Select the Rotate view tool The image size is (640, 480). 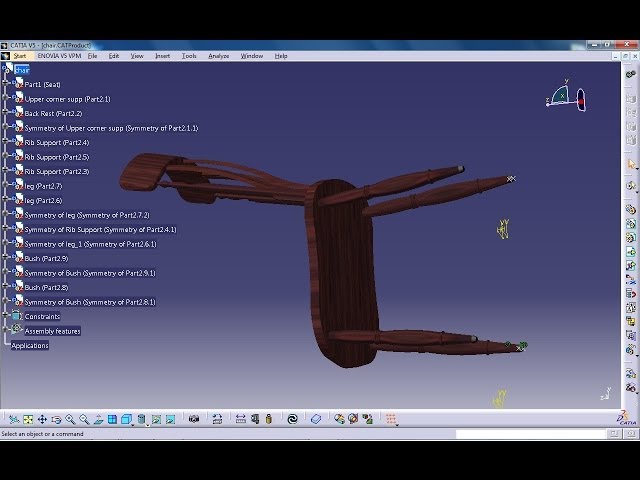(56, 419)
